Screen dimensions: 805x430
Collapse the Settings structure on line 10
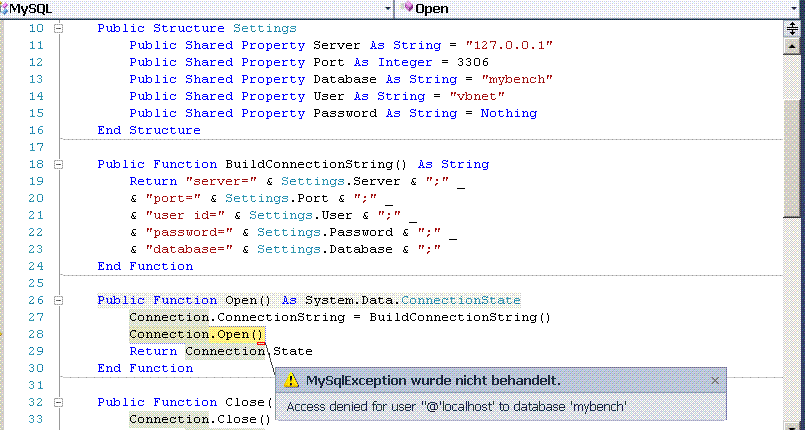point(59,28)
